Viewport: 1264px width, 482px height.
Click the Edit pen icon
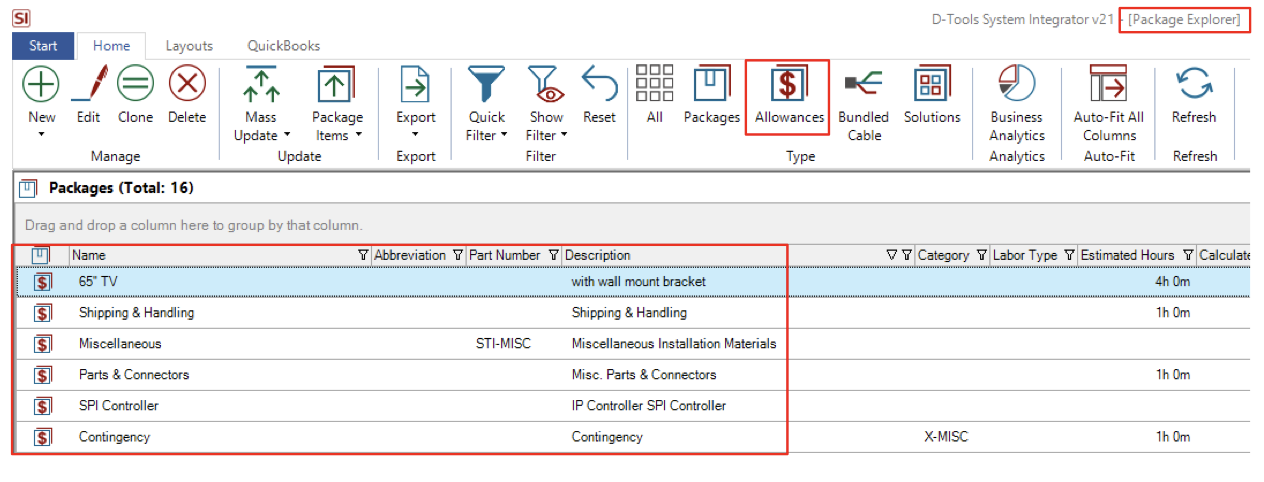click(89, 83)
